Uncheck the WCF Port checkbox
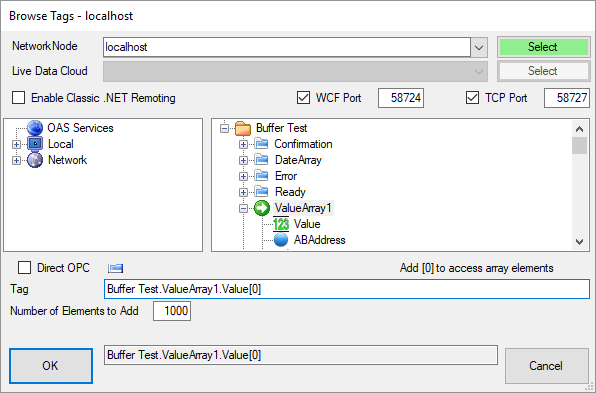Viewport: 596px width, 393px height. [x=303, y=98]
